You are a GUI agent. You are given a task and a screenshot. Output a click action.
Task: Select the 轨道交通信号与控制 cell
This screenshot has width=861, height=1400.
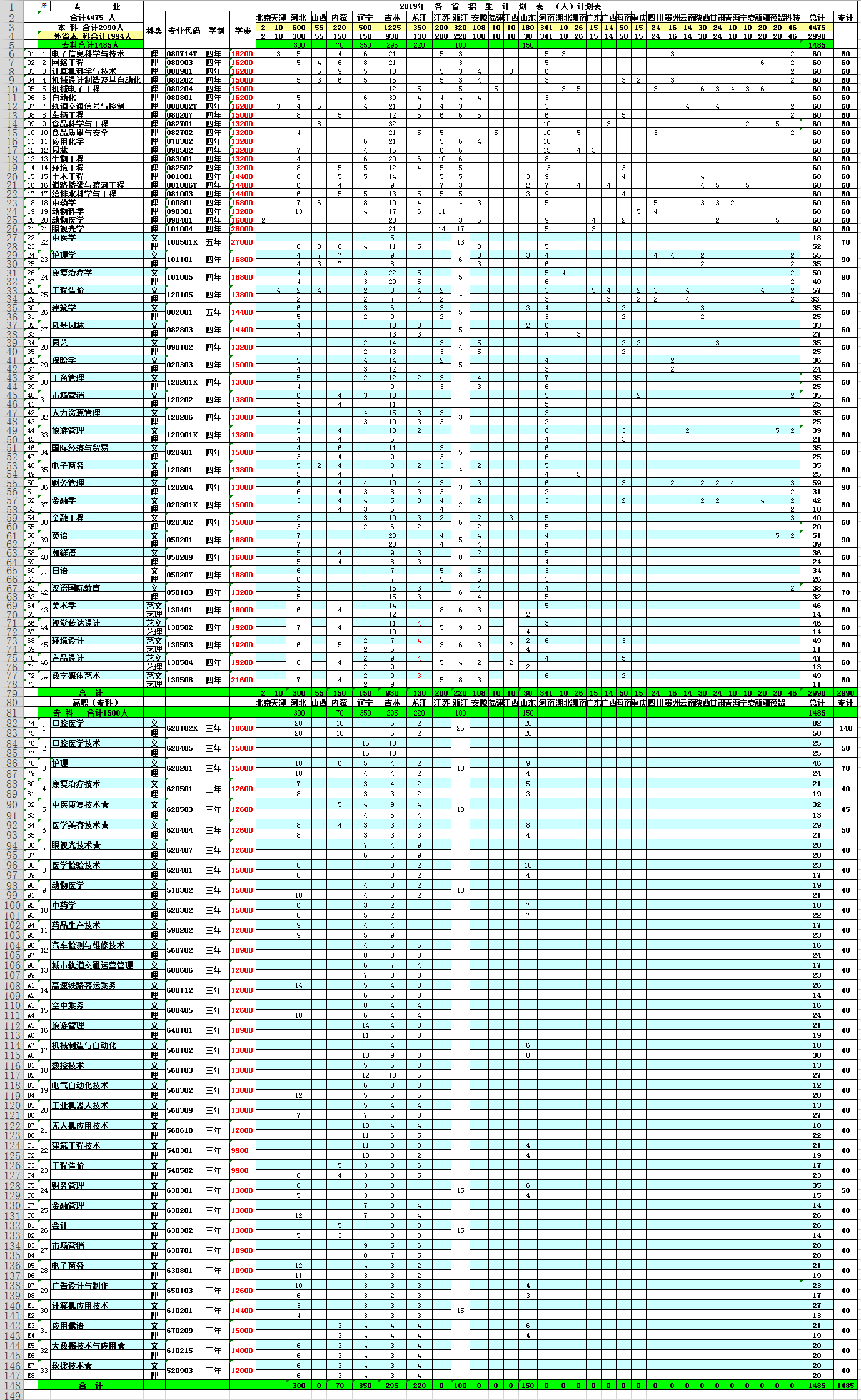(x=97, y=106)
